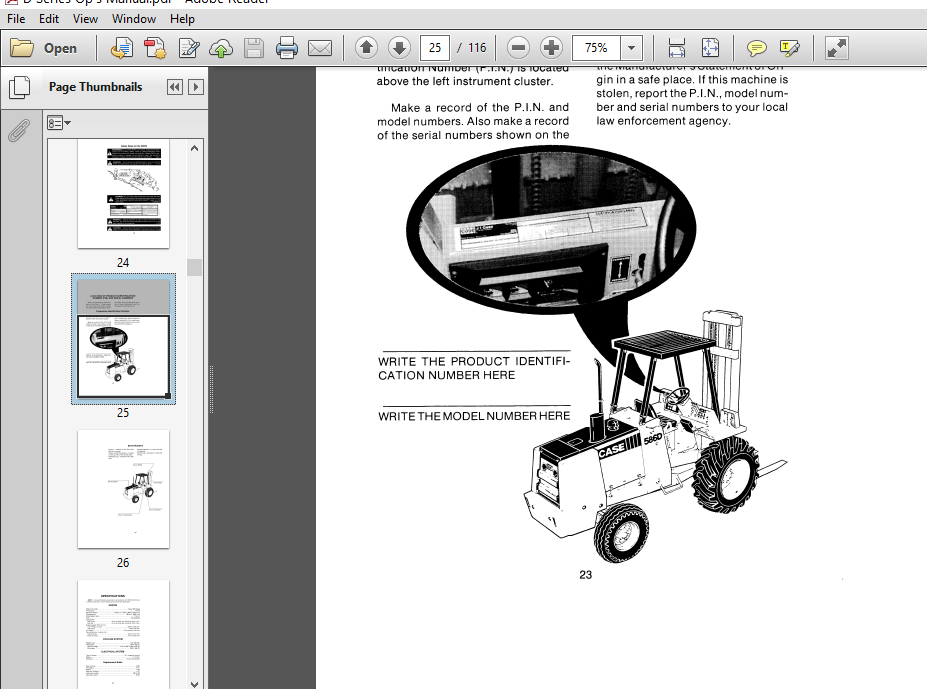Open the zoom level dropdown arrow
The width and height of the screenshot is (927, 689).
(x=631, y=48)
